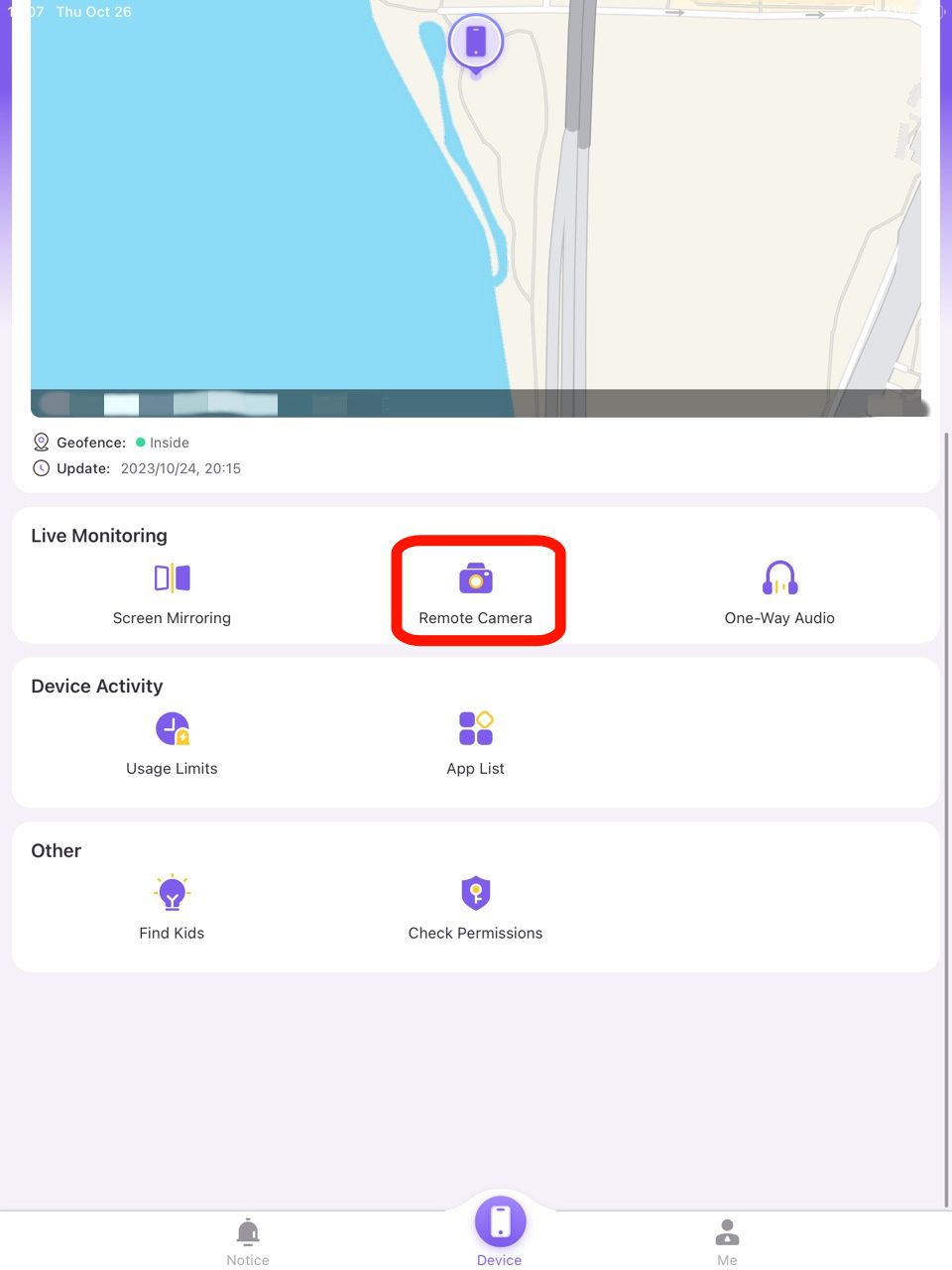952x1270 pixels.
Task: Begin One-Way Audio listening
Action: click(x=779, y=590)
